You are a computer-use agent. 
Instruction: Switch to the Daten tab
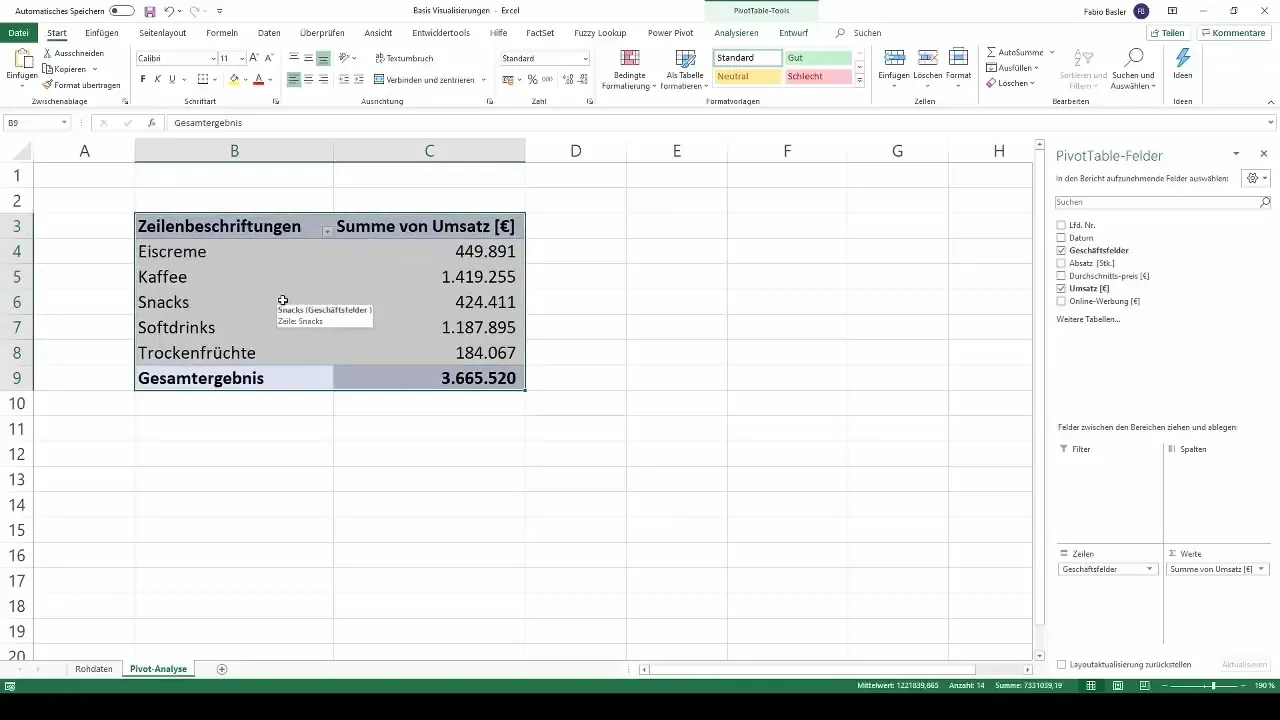269,33
